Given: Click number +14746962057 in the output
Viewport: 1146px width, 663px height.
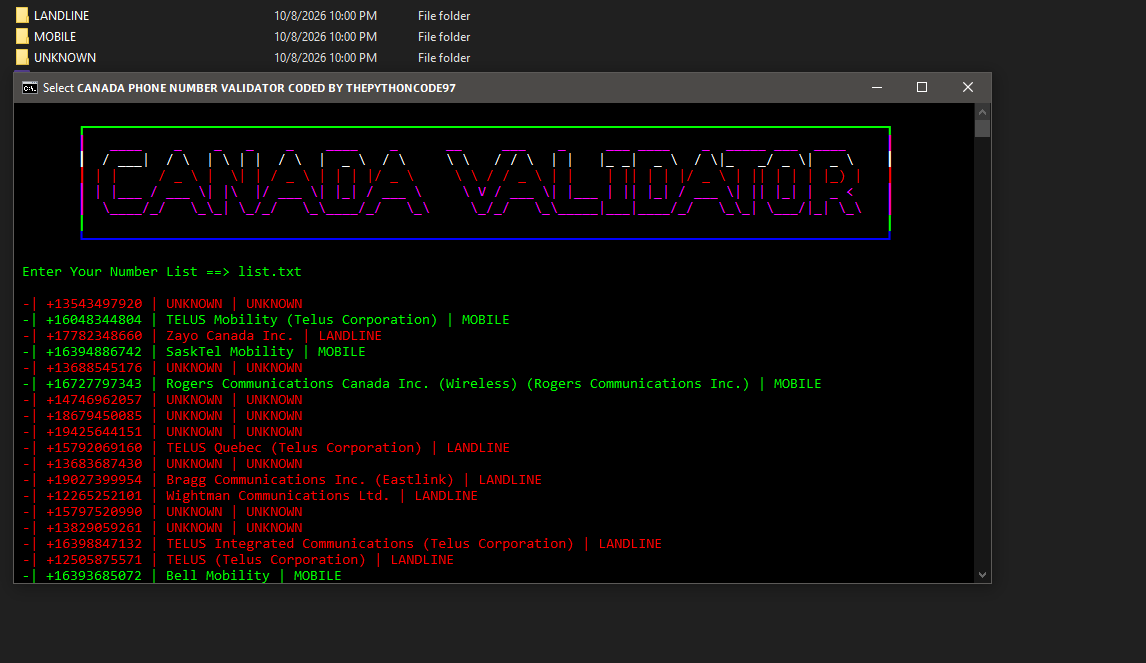Looking at the screenshot, I should tap(94, 400).
